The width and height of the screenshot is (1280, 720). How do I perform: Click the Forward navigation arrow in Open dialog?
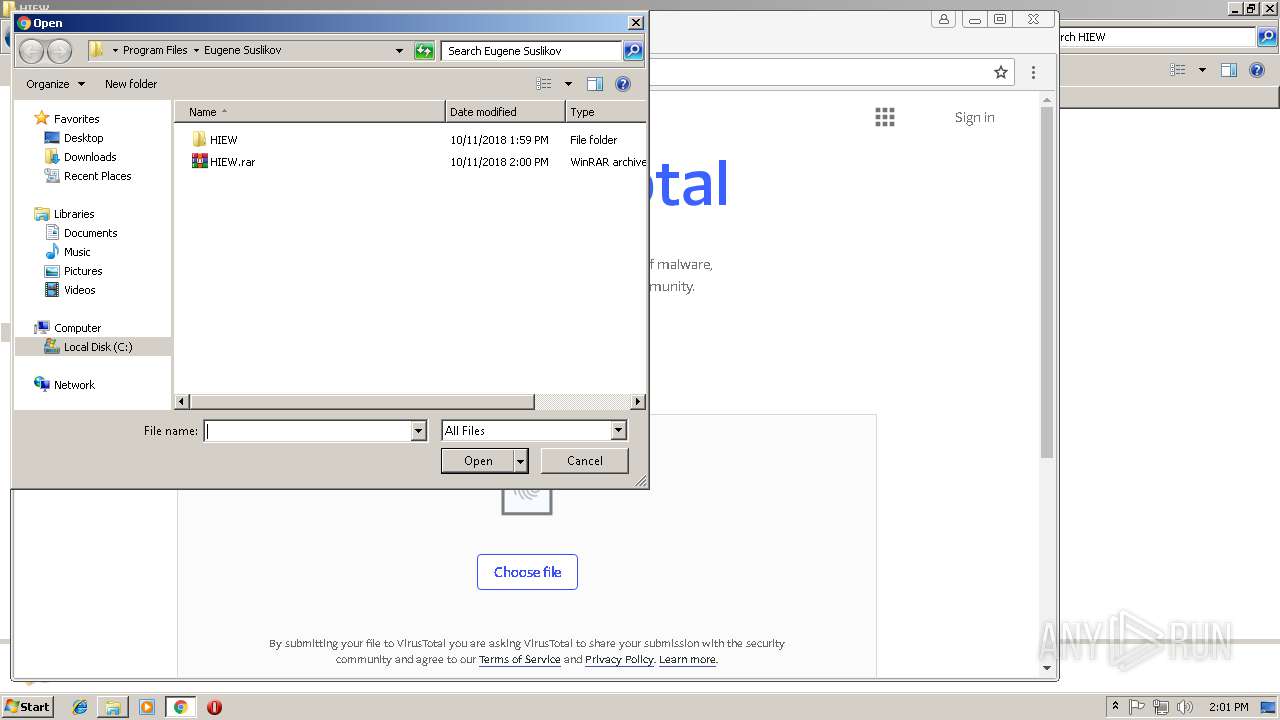59,51
